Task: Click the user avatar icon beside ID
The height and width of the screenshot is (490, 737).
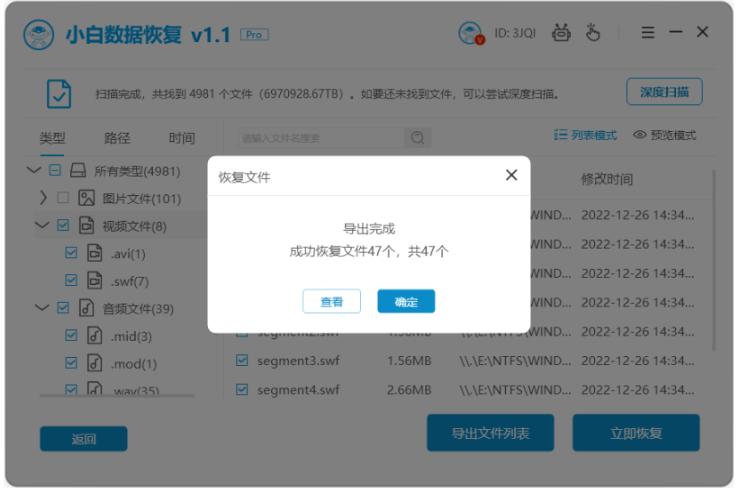Action: [x=470, y=33]
